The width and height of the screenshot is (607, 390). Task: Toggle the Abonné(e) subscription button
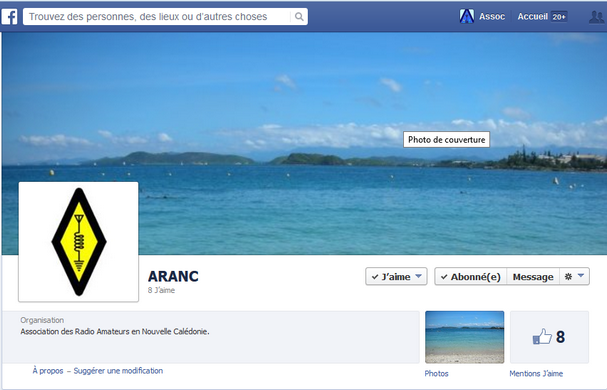click(x=471, y=277)
